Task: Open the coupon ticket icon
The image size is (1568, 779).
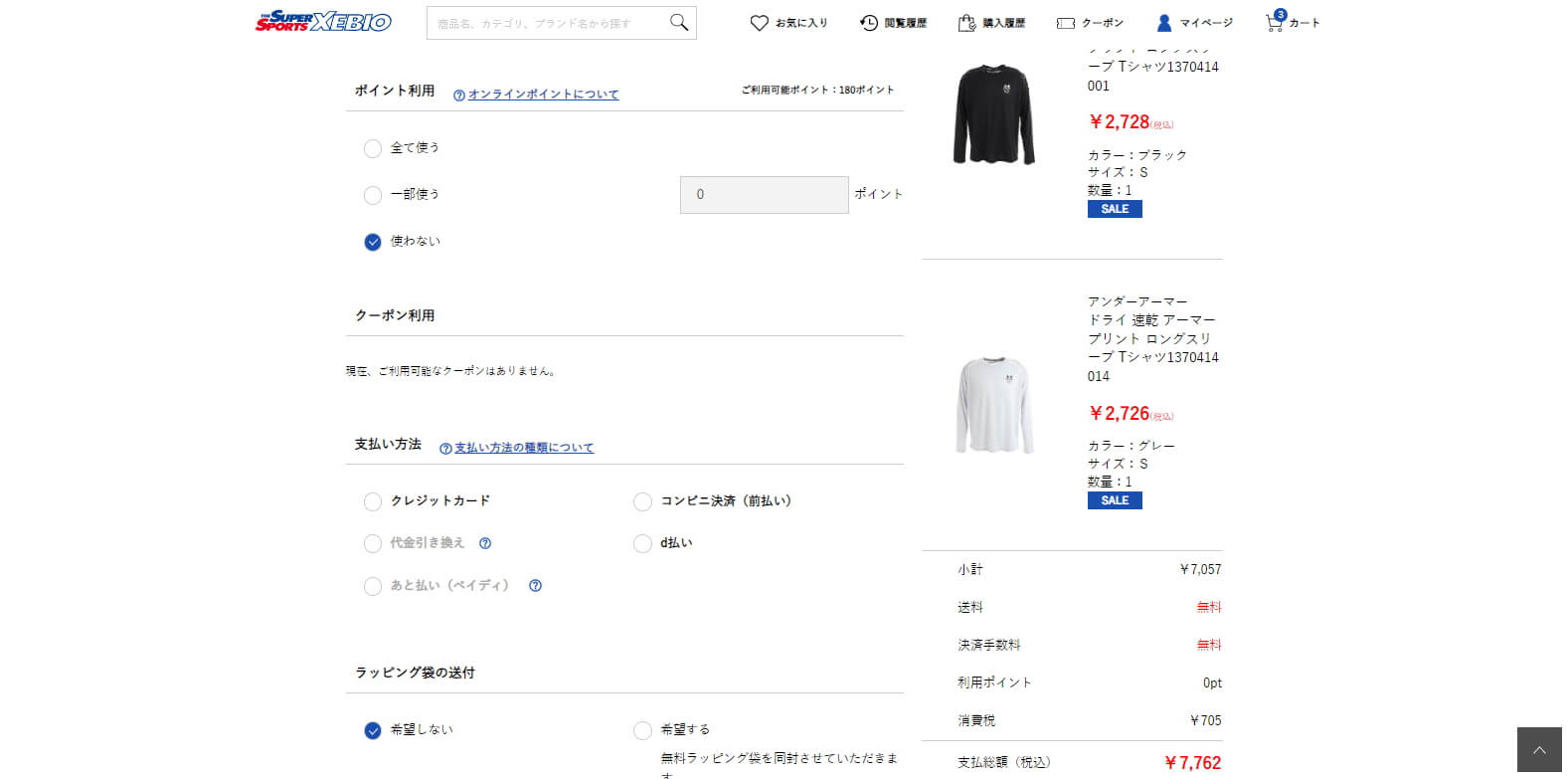Action: [x=1066, y=23]
